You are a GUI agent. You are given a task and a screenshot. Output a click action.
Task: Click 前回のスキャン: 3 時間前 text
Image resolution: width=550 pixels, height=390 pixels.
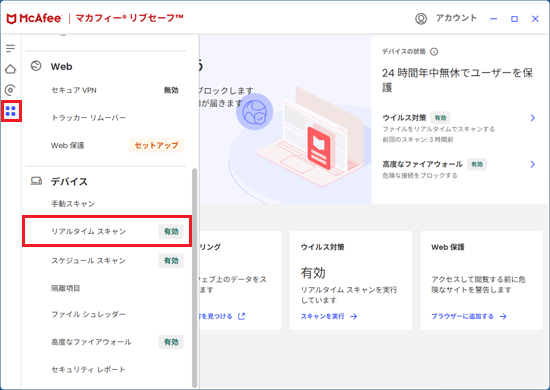click(418, 140)
